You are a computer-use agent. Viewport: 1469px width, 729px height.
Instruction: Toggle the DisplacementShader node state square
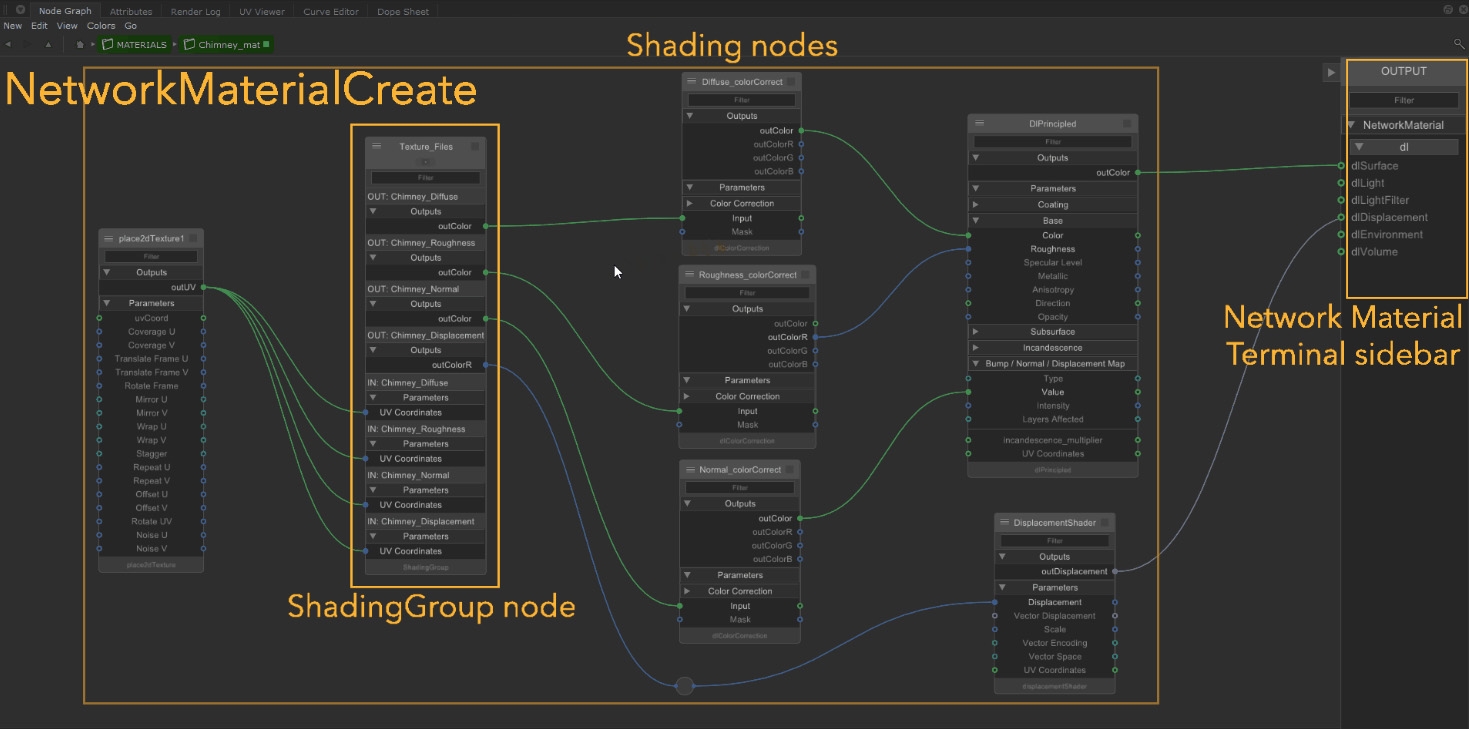click(x=1104, y=522)
